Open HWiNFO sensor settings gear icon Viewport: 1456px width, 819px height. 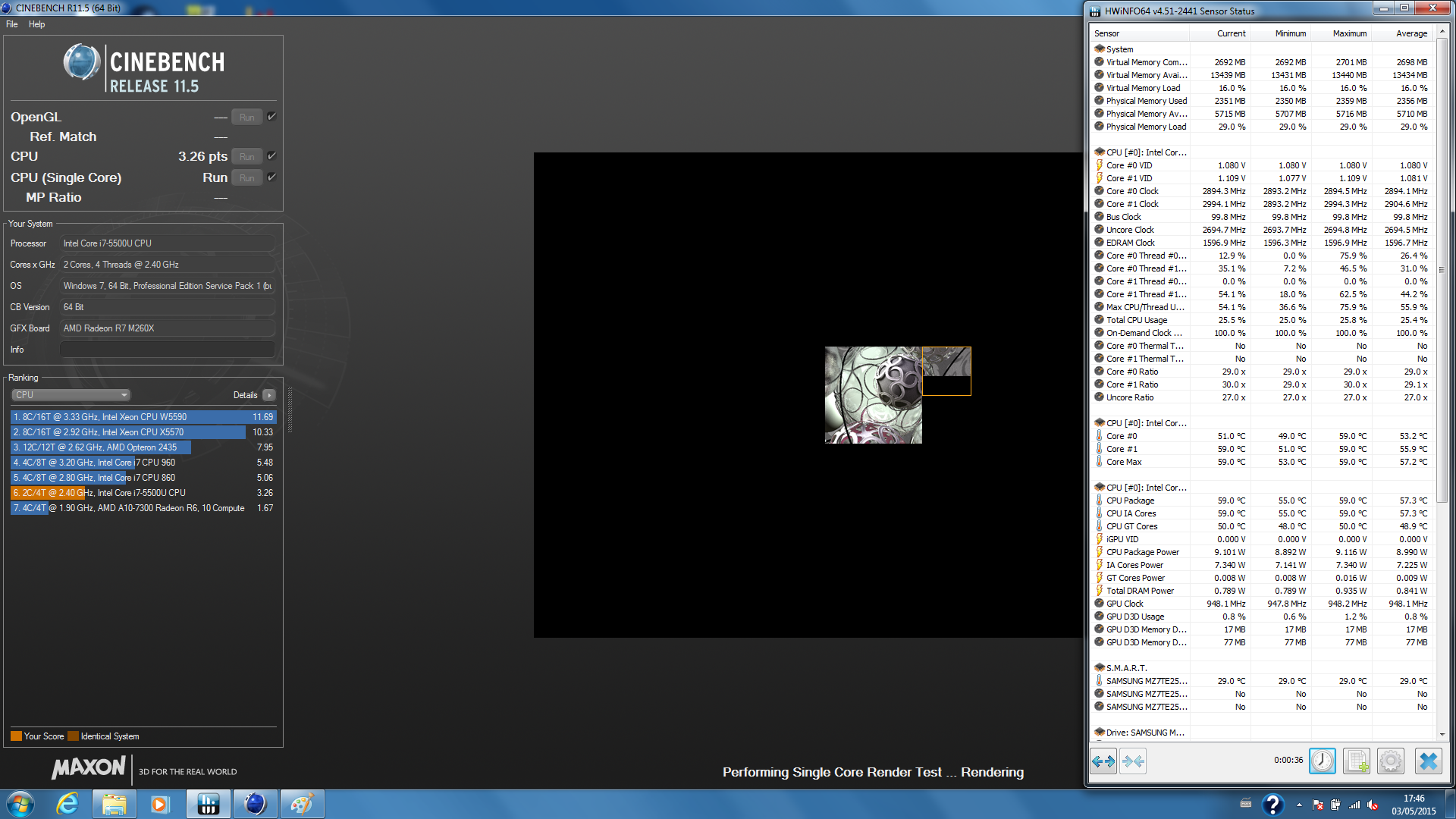point(1391,761)
